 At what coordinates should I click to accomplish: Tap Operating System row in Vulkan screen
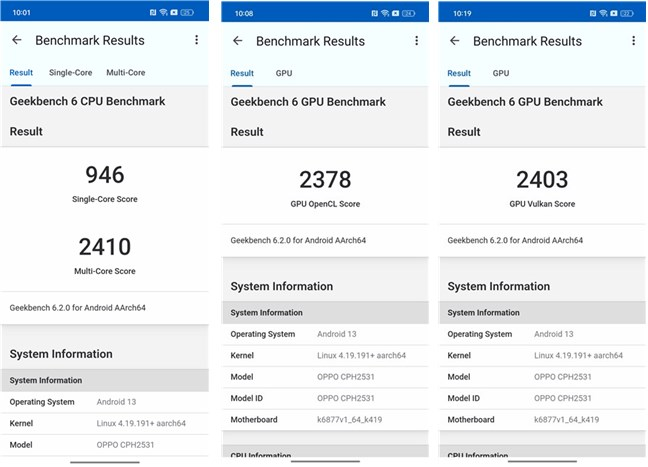[x=542, y=334]
